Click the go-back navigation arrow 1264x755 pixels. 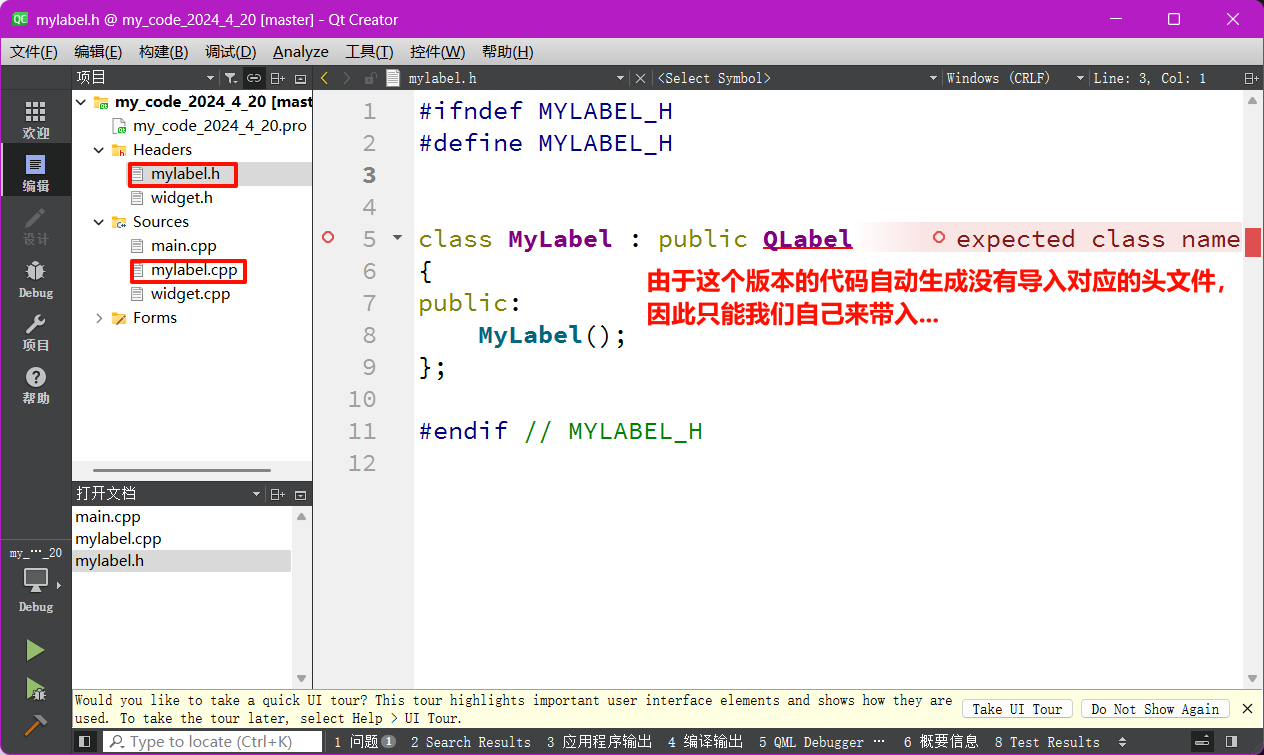[x=322, y=76]
